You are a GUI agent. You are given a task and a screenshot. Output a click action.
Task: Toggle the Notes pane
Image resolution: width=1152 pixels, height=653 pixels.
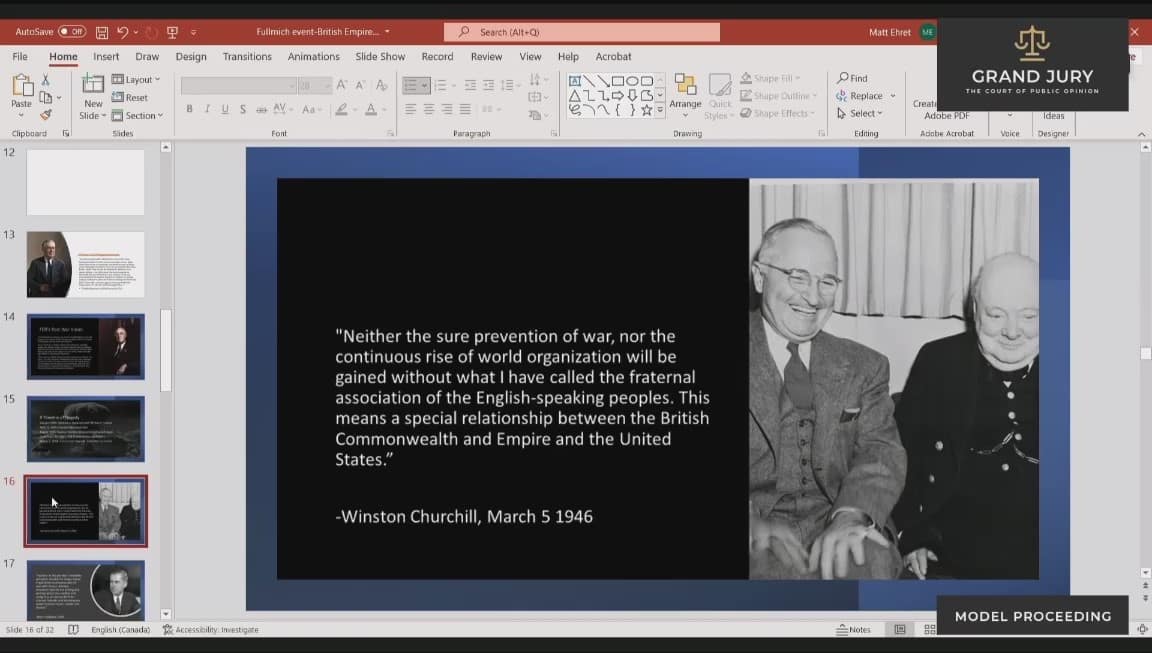(x=853, y=629)
